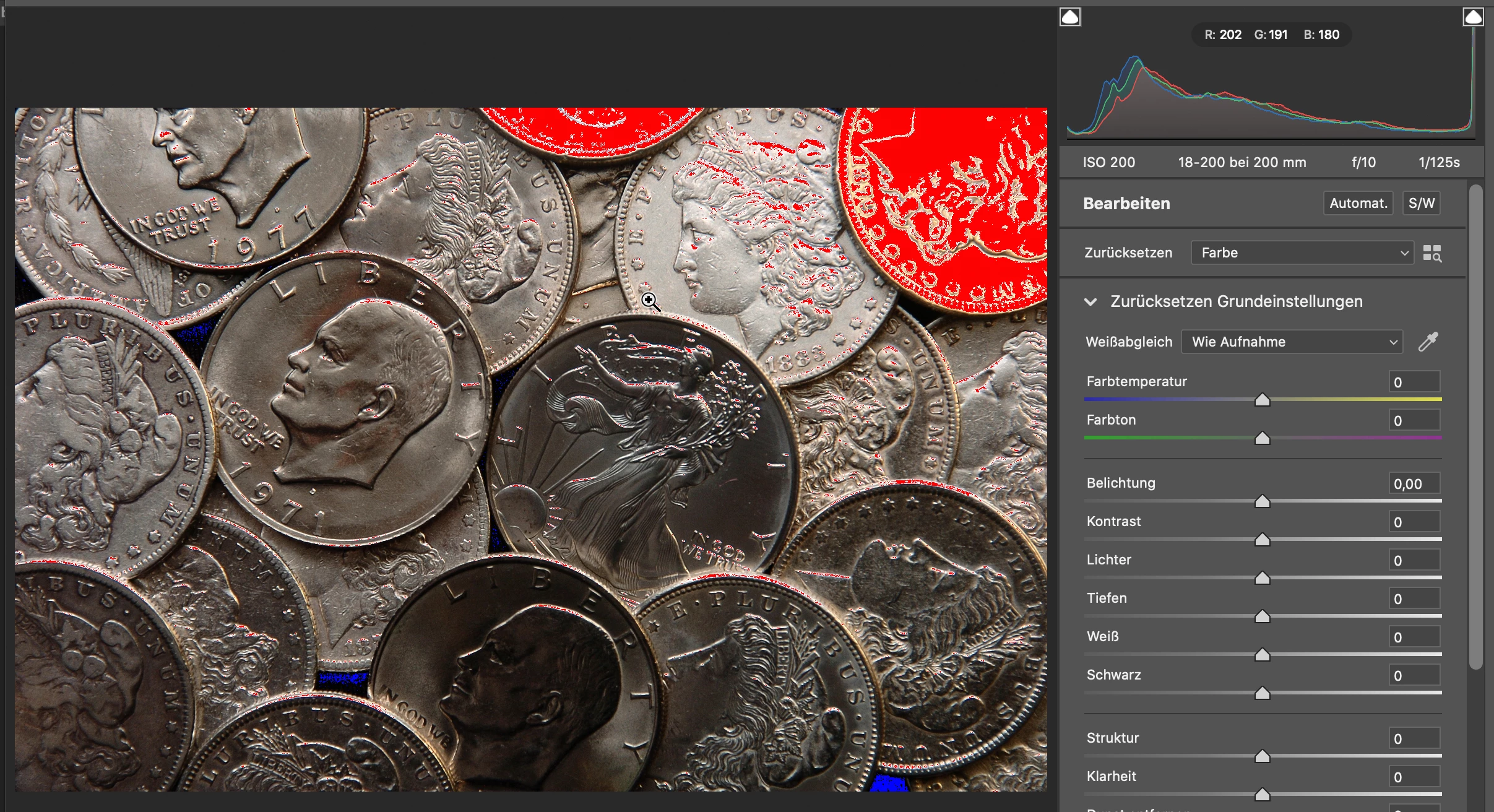Screen dimensions: 1494x812
Task: Click the Farbtemperatur slider handle
Action: [x=1262, y=400]
